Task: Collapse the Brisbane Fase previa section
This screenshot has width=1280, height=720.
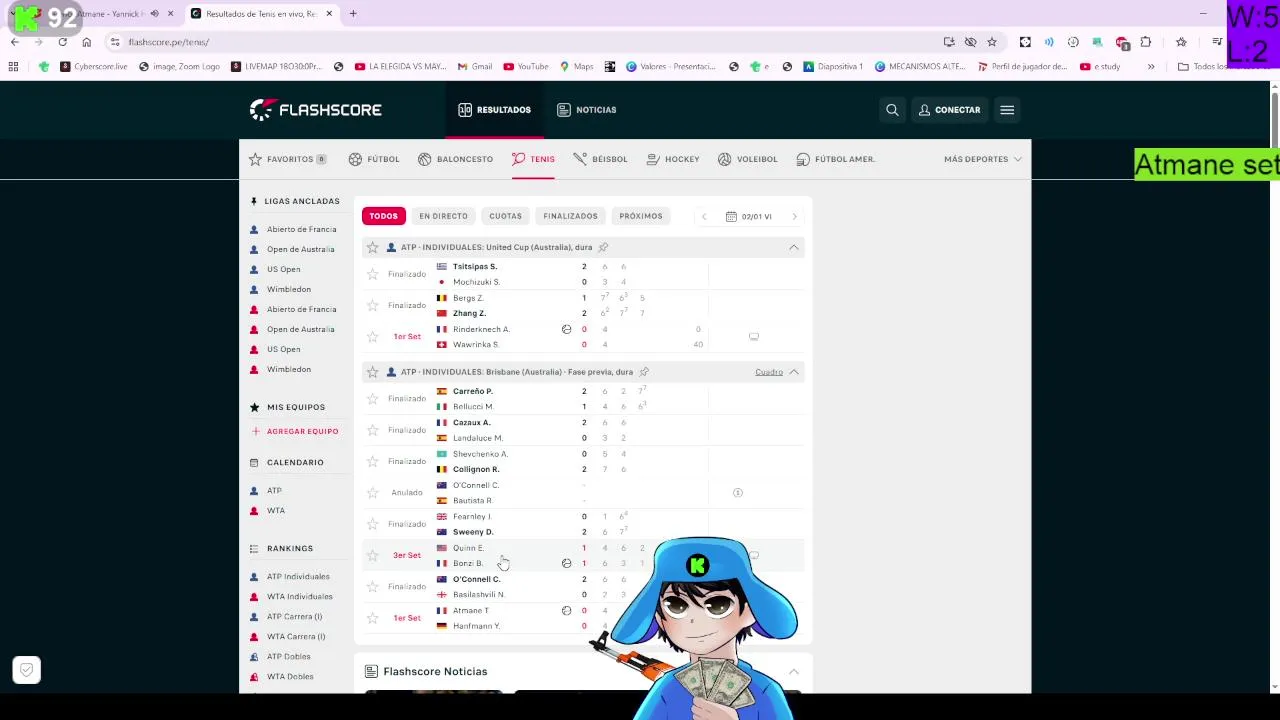Action: click(794, 372)
